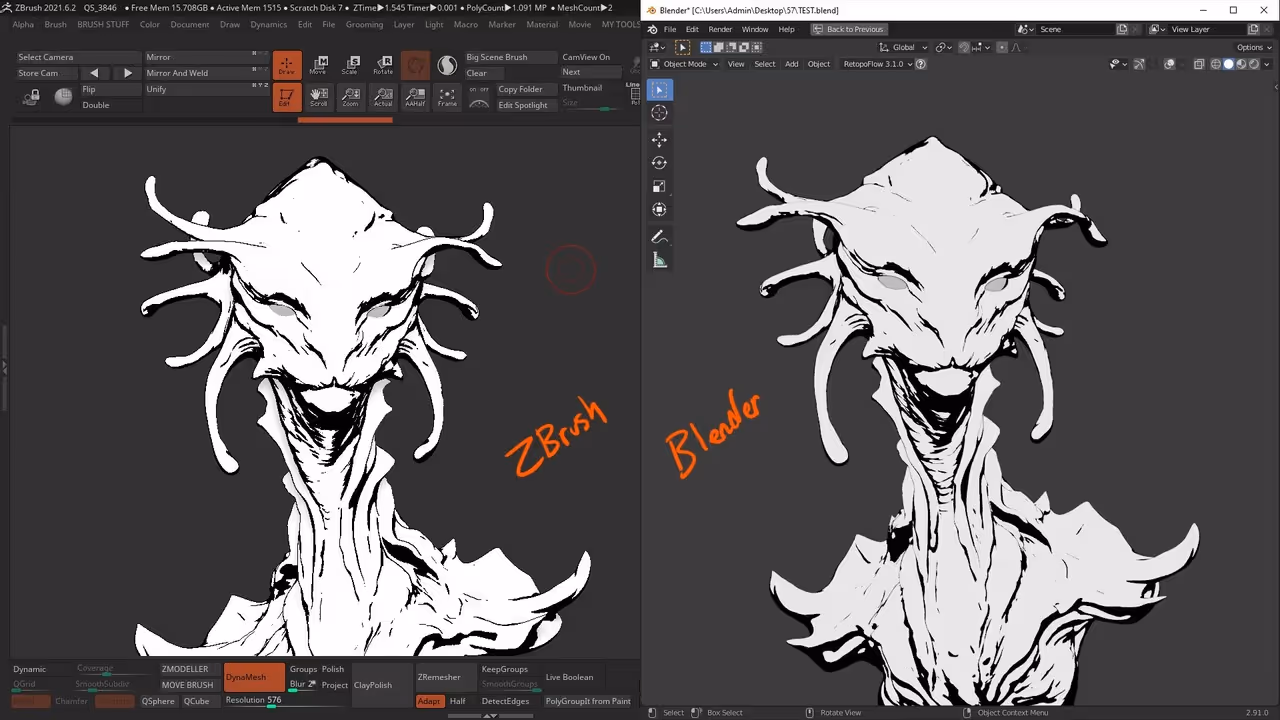Open the editor type dropdown in Blender header
Image resolution: width=1280 pixels, height=720 pixels.
(x=659, y=47)
